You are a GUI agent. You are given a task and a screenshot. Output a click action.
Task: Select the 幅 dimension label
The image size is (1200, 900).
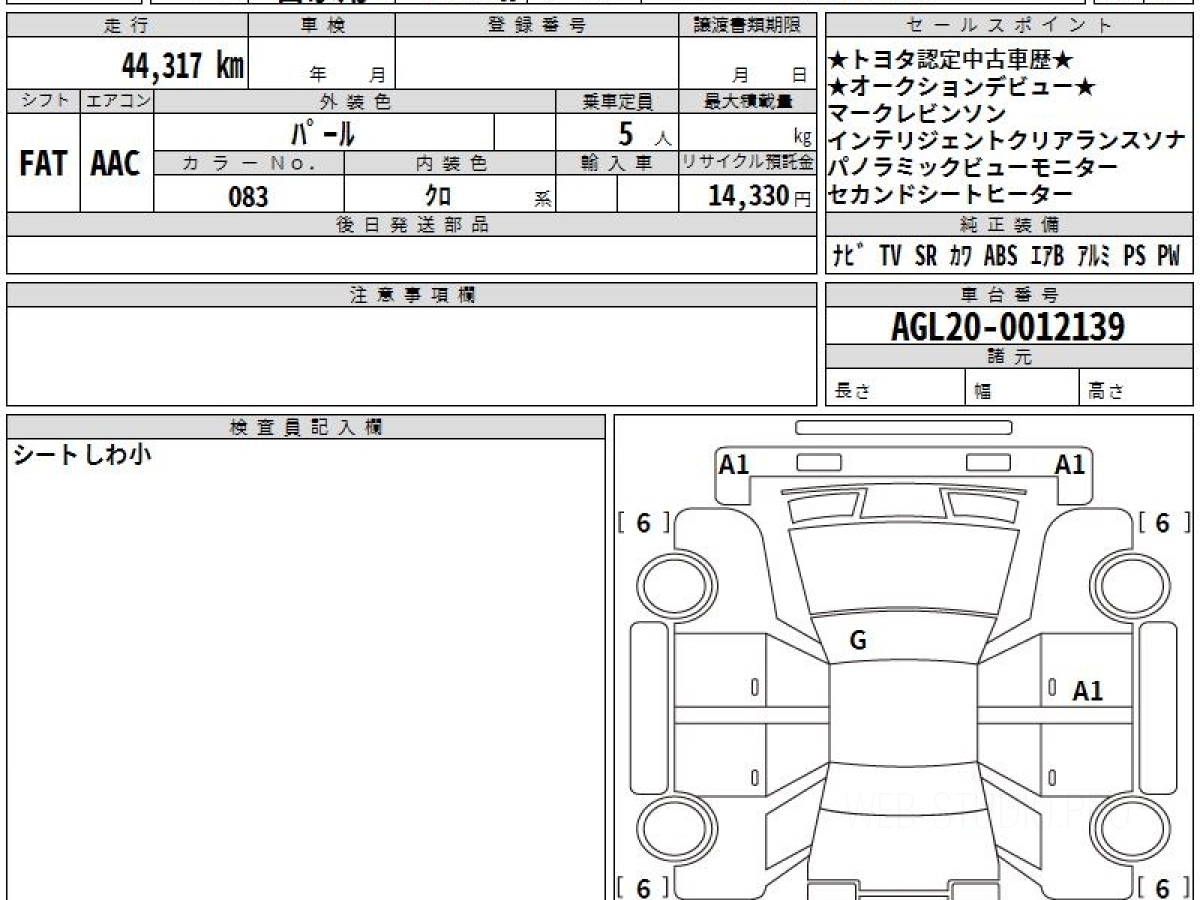(983, 392)
